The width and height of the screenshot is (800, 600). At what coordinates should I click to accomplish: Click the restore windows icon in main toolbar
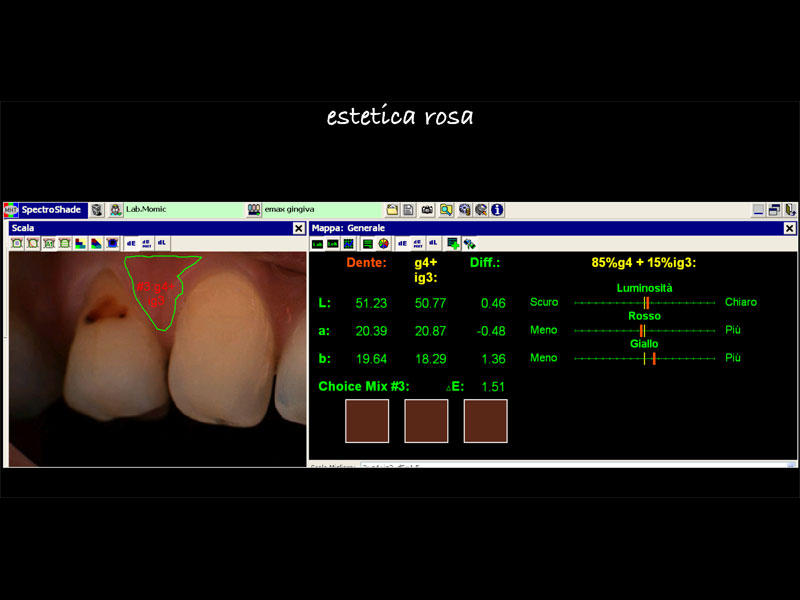(x=774, y=210)
